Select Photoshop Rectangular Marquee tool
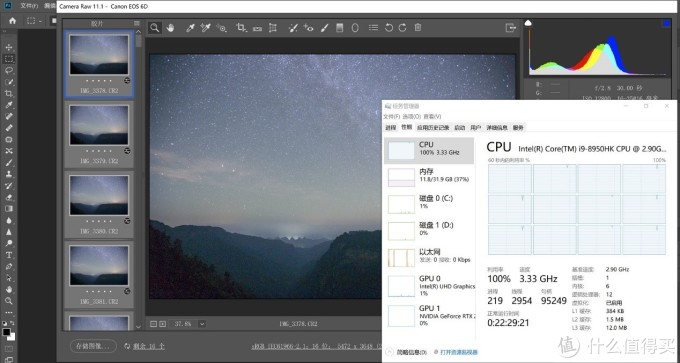Screen dimensions: 680x363 point(9,59)
